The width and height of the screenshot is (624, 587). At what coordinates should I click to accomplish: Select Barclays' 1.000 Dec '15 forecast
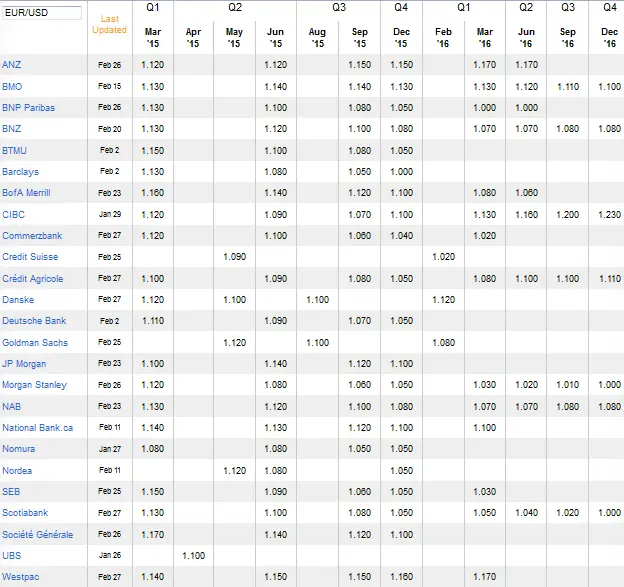tap(402, 172)
